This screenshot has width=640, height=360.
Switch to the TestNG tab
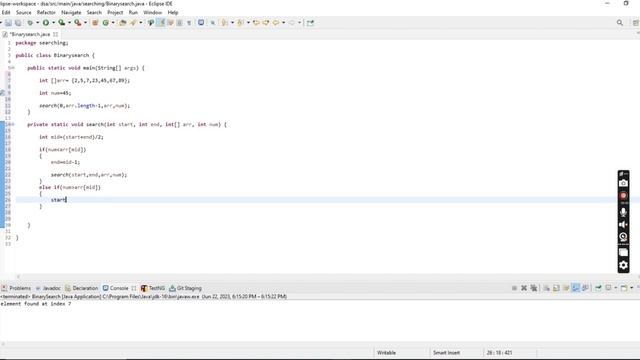[153, 288]
